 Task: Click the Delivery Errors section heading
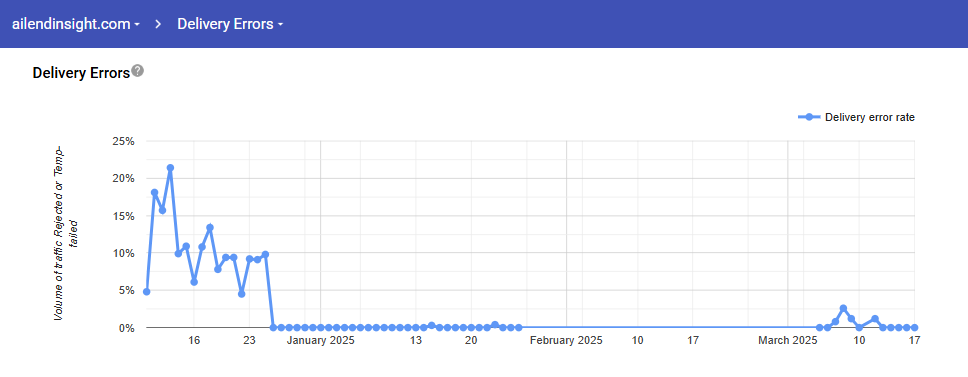point(81,73)
